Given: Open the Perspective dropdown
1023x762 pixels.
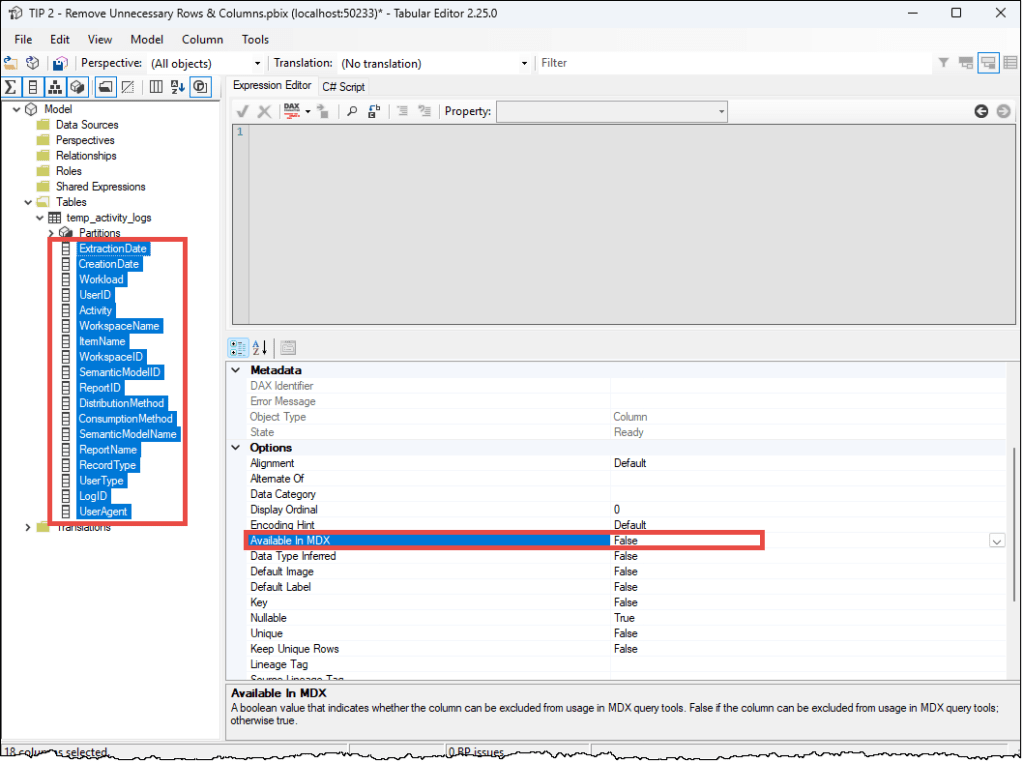Looking at the screenshot, I should point(257,63).
